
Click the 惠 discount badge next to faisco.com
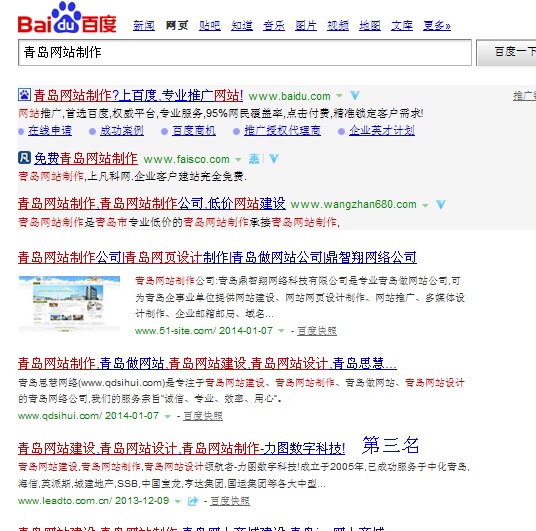(x=254, y=159)
